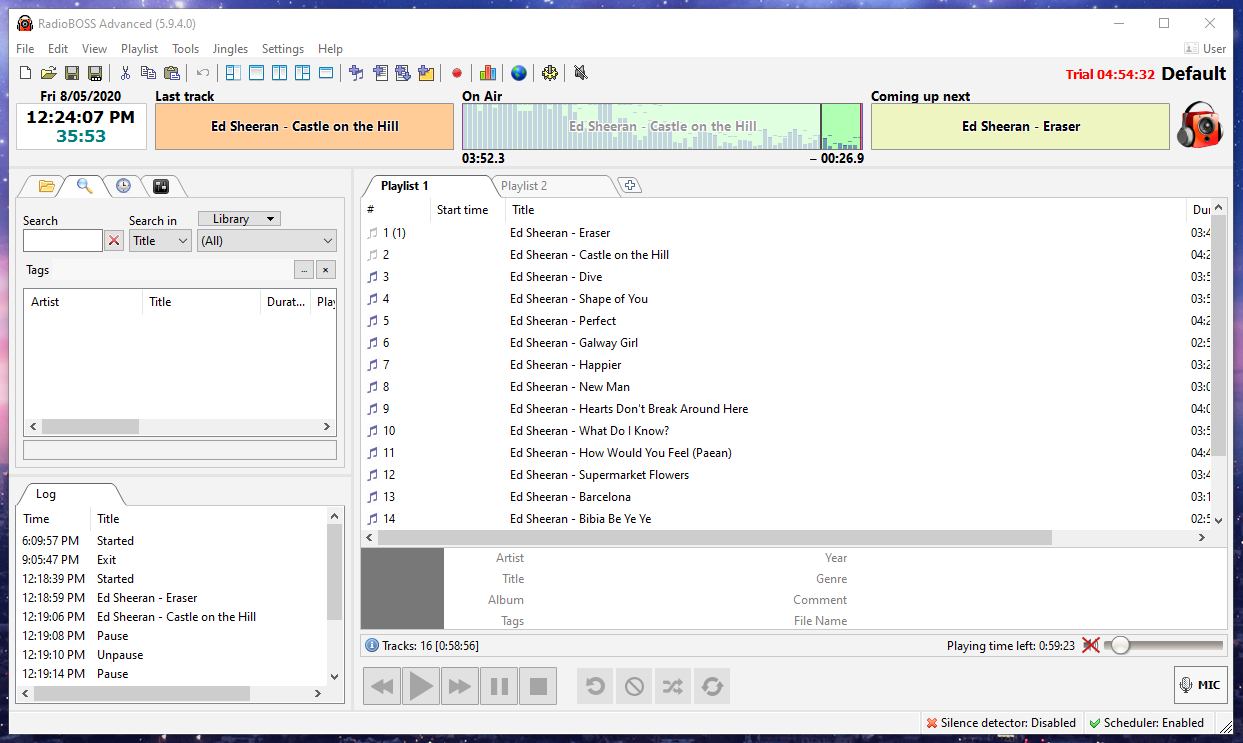Start recording with the red dot icon
This screenshot has height=743, width=1243.
tap(457, 73)
